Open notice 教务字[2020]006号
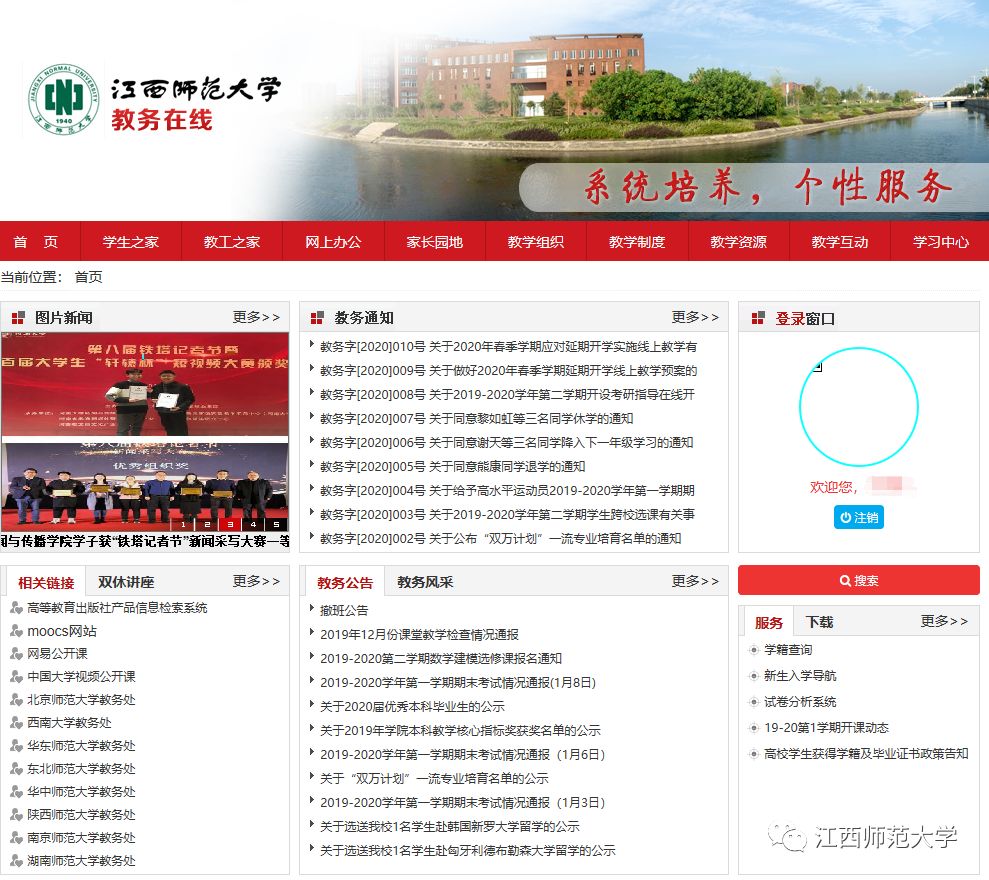Viewport: 989px width, 880px height. 506,442
